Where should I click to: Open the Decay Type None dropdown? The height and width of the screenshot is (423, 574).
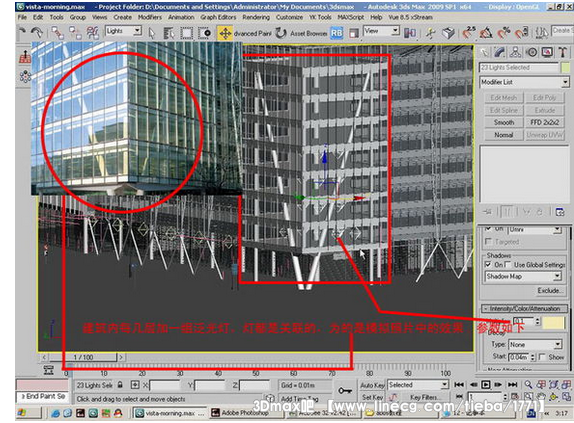tap(535, 345)
